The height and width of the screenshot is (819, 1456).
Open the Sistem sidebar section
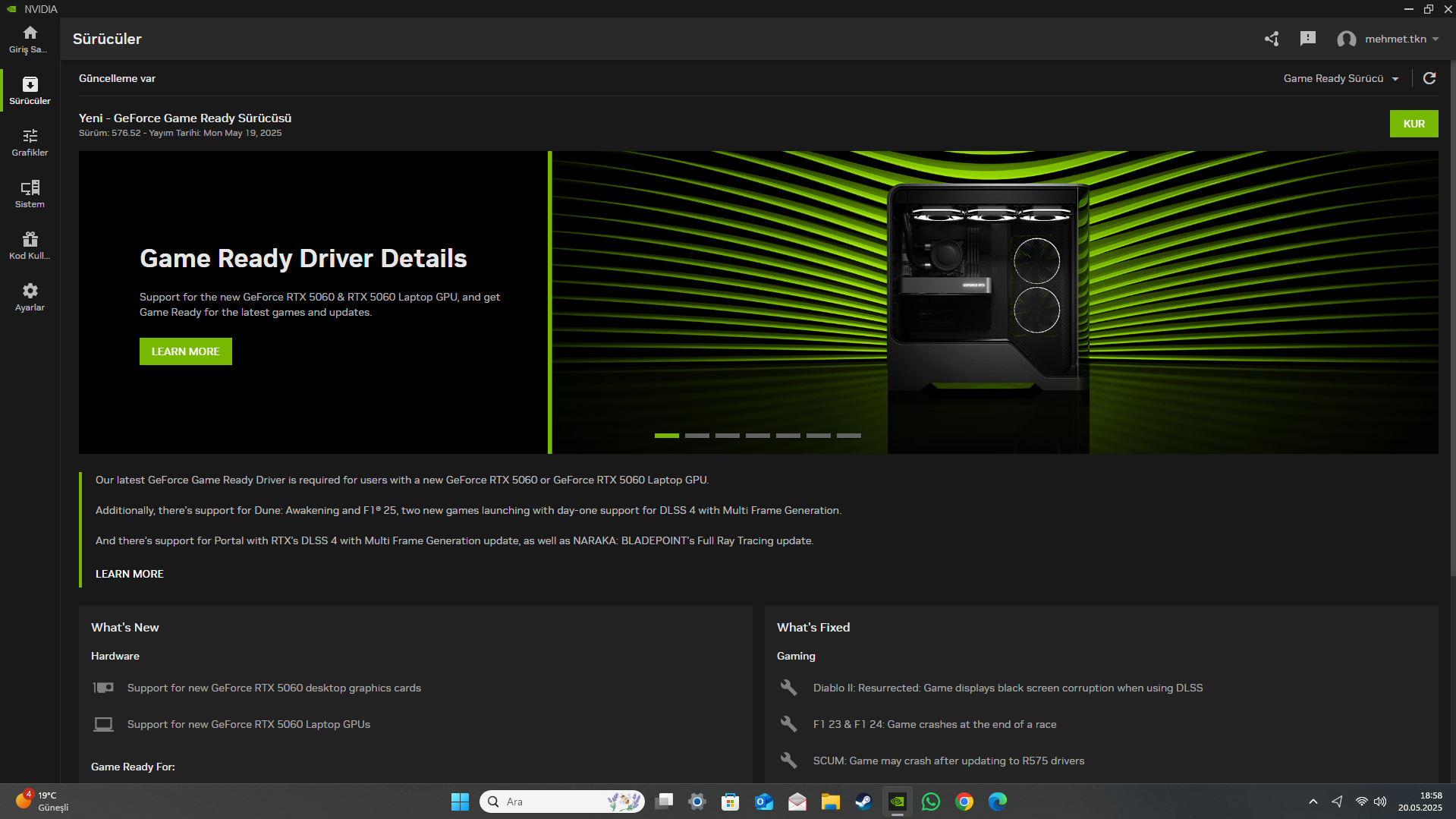click(x=30, y=194)
